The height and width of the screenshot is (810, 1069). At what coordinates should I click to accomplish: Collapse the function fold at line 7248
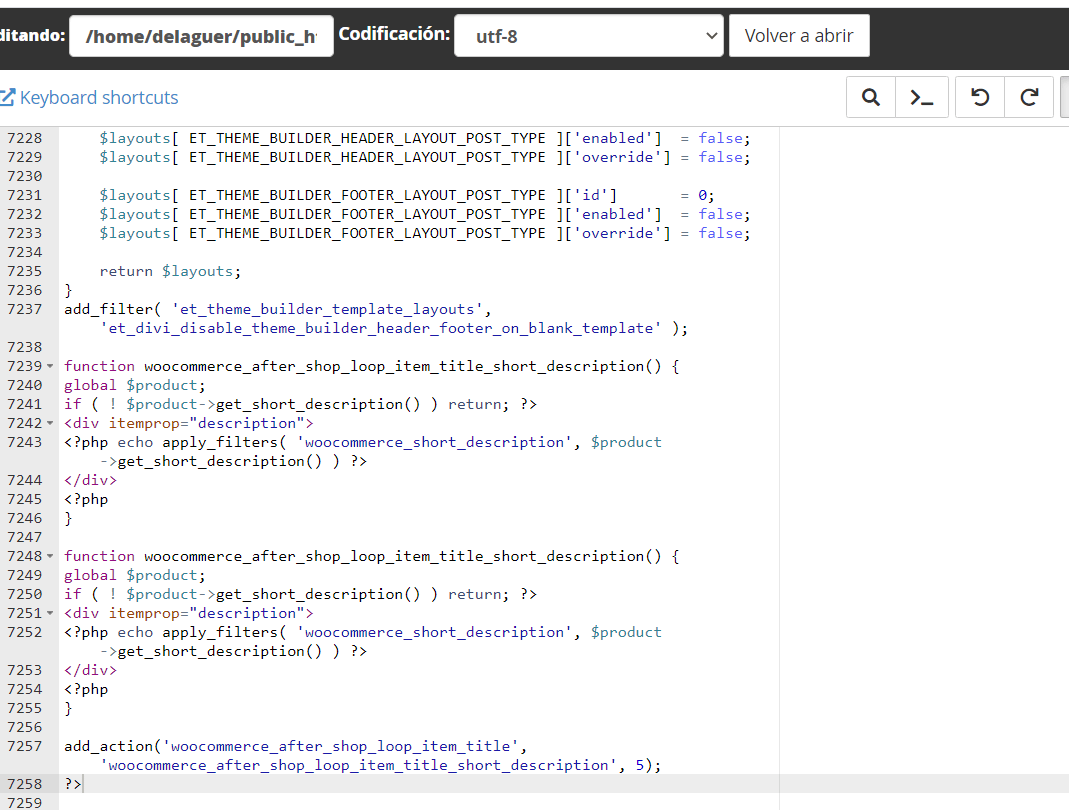point(50,556)
